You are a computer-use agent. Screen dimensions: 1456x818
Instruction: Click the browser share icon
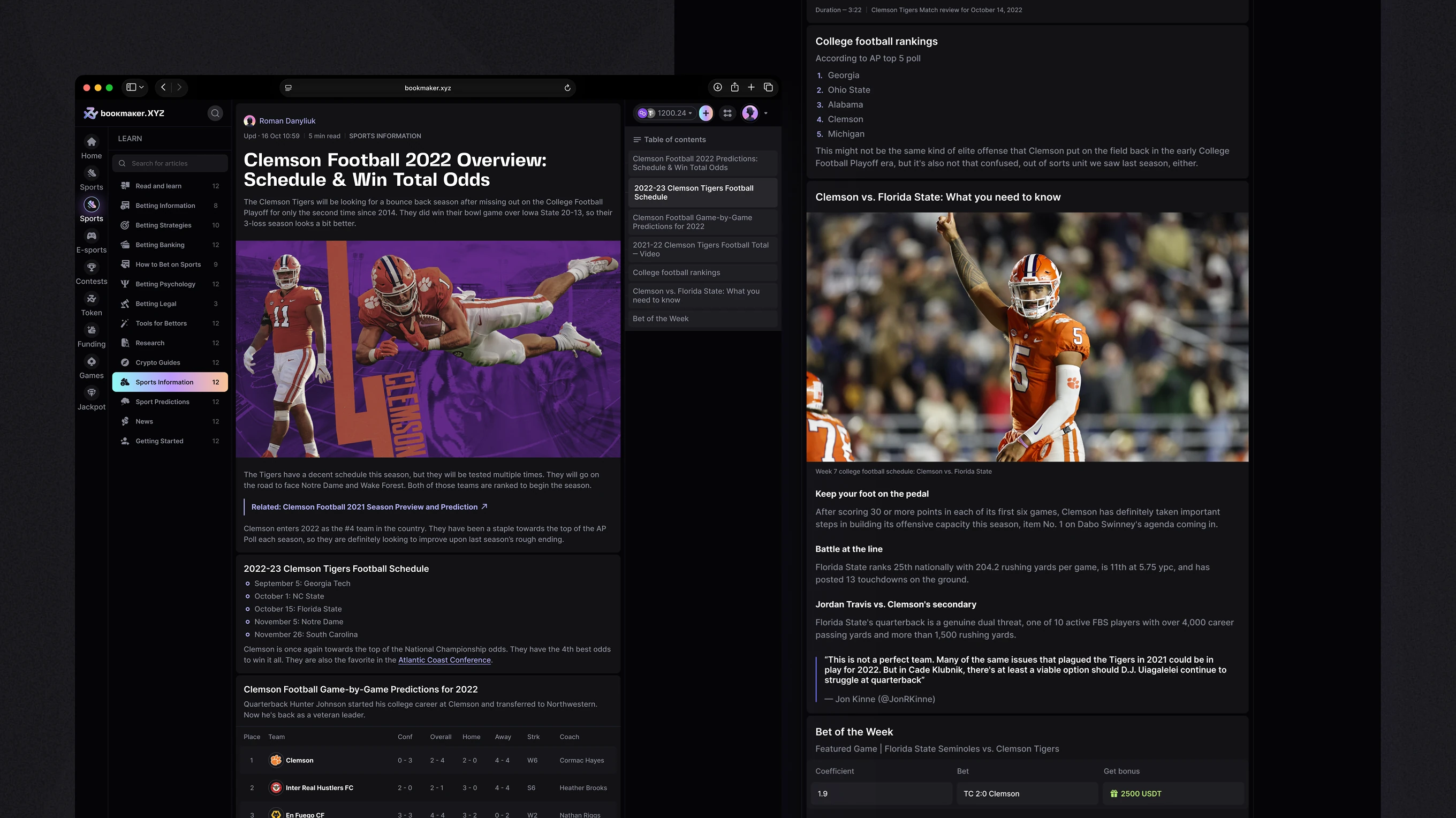(734, 87)
